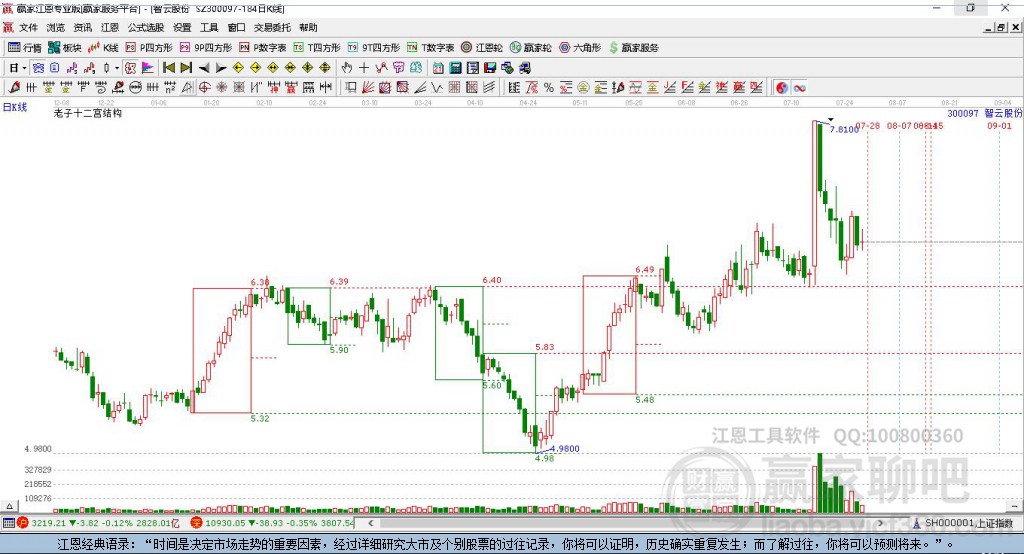Click the 日K线 period label
Screen dimensions: 1024x554
tap(15, 107)
